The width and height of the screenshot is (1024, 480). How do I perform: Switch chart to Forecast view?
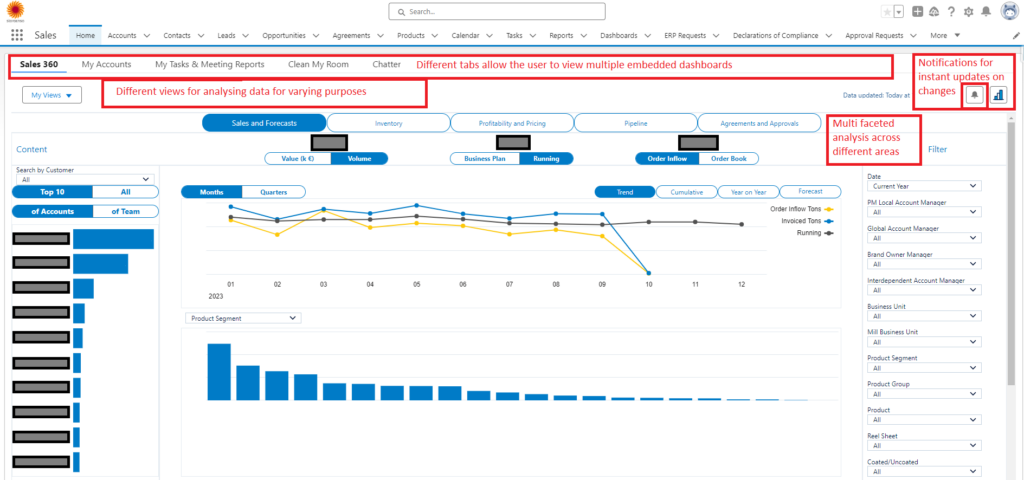click(810, 192)
